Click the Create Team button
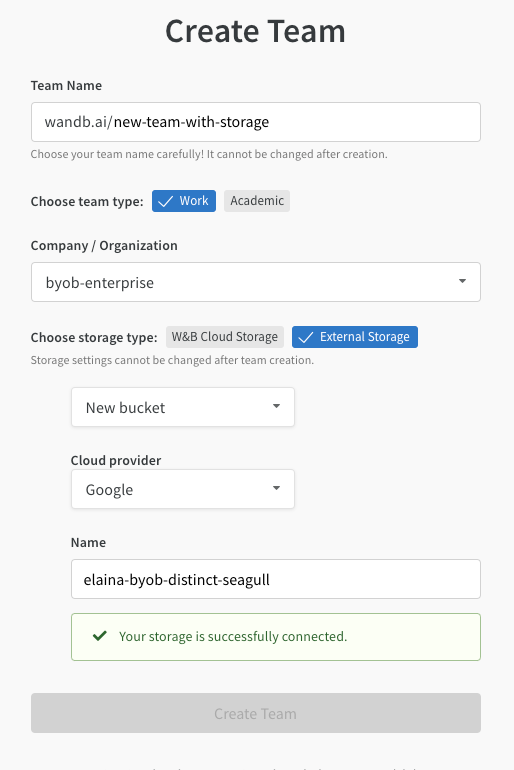The image size is (514, 770). click(256, 713)
